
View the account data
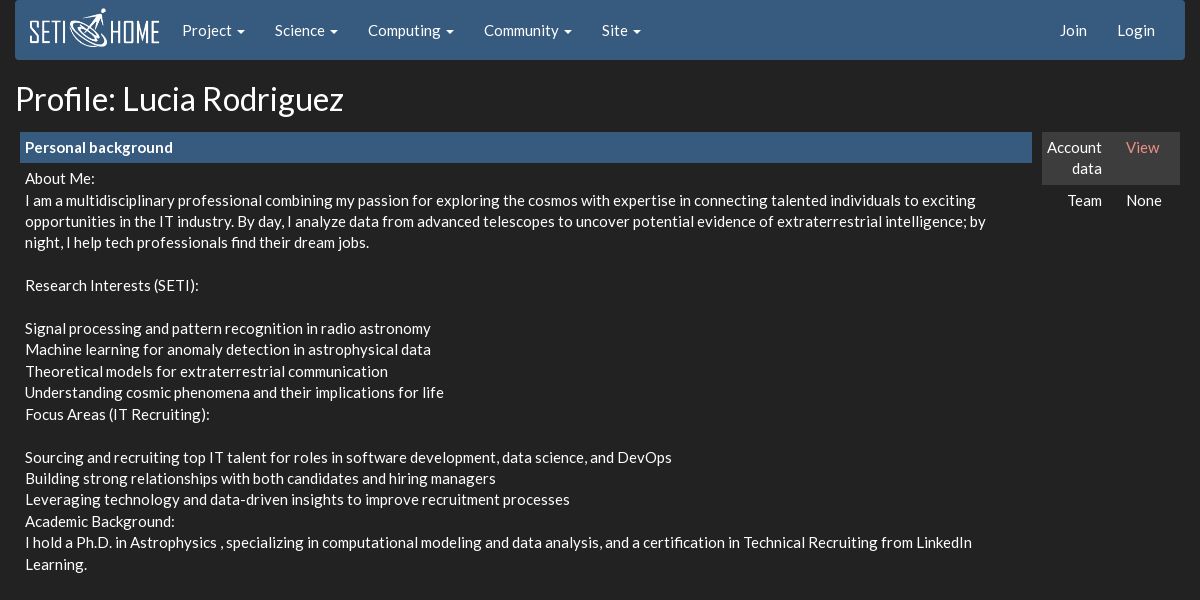click(x=1142, y=148)
